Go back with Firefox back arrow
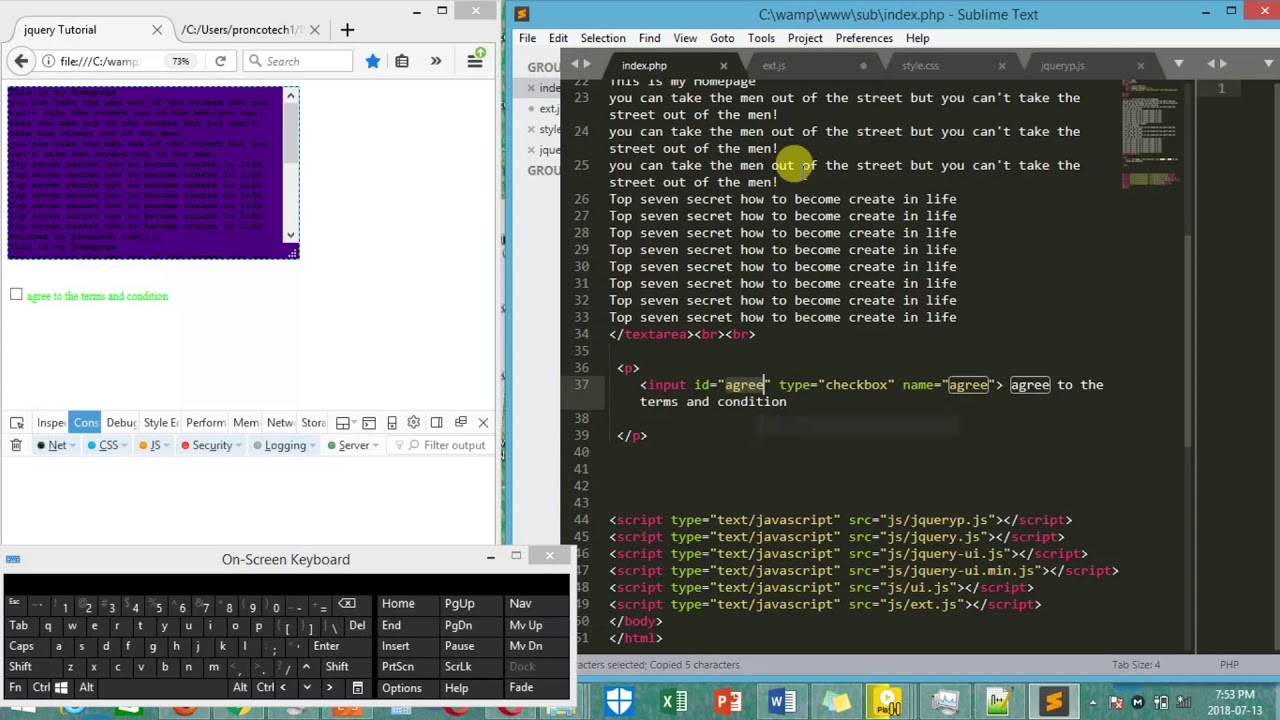 21,61
